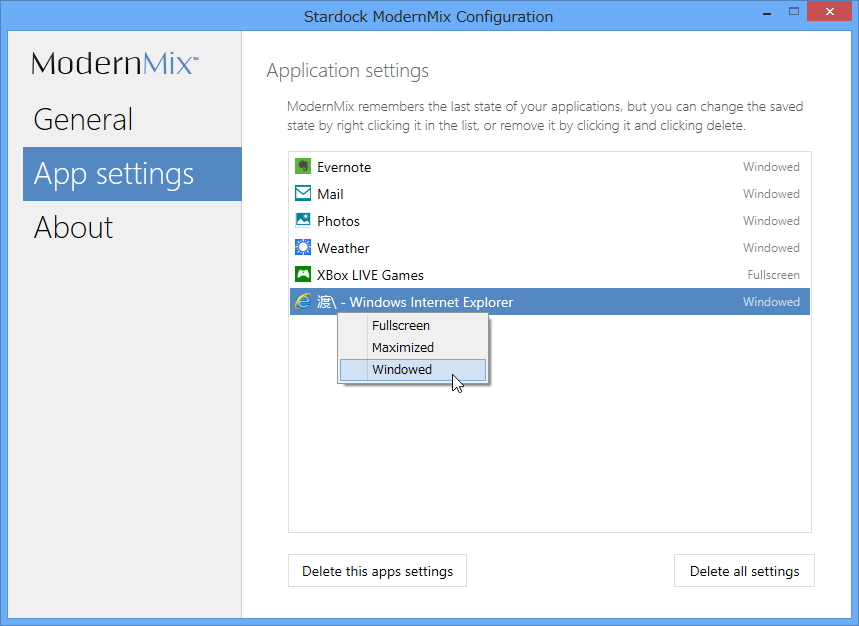Maximize the ModernMix Configuration window
Viewport: 859px width, 626px height.
[794, 12]
